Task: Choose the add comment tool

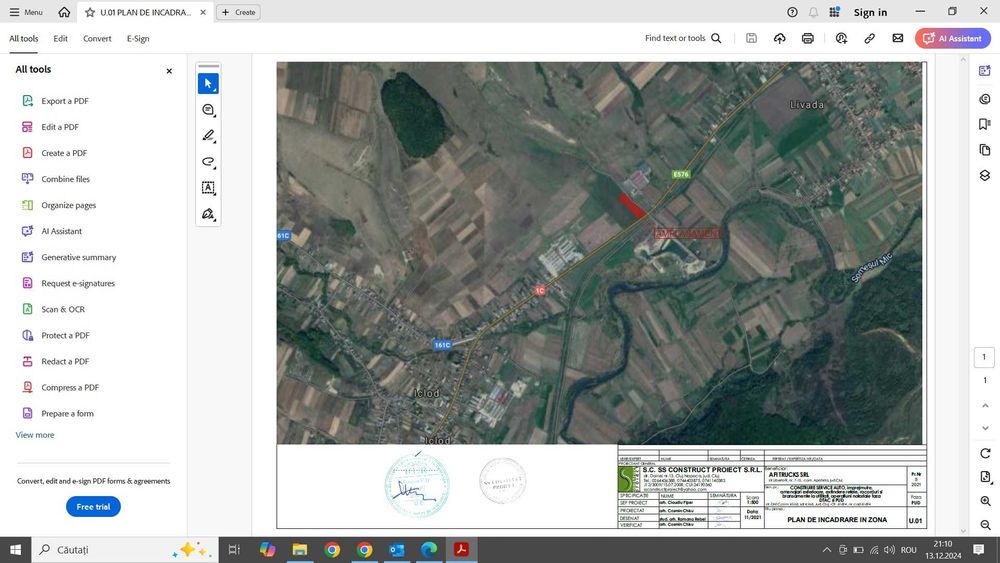Action: tap(208, 110)
